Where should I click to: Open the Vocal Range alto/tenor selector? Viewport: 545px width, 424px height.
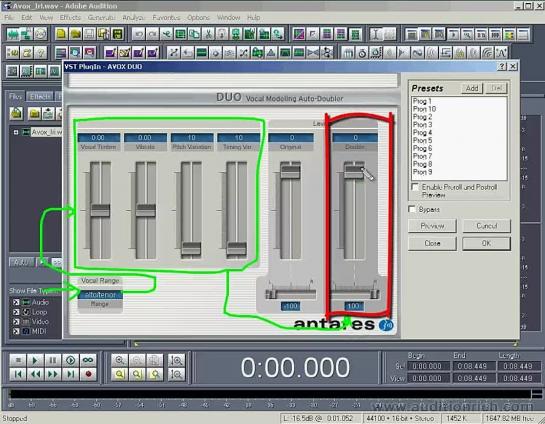(100, 295)
